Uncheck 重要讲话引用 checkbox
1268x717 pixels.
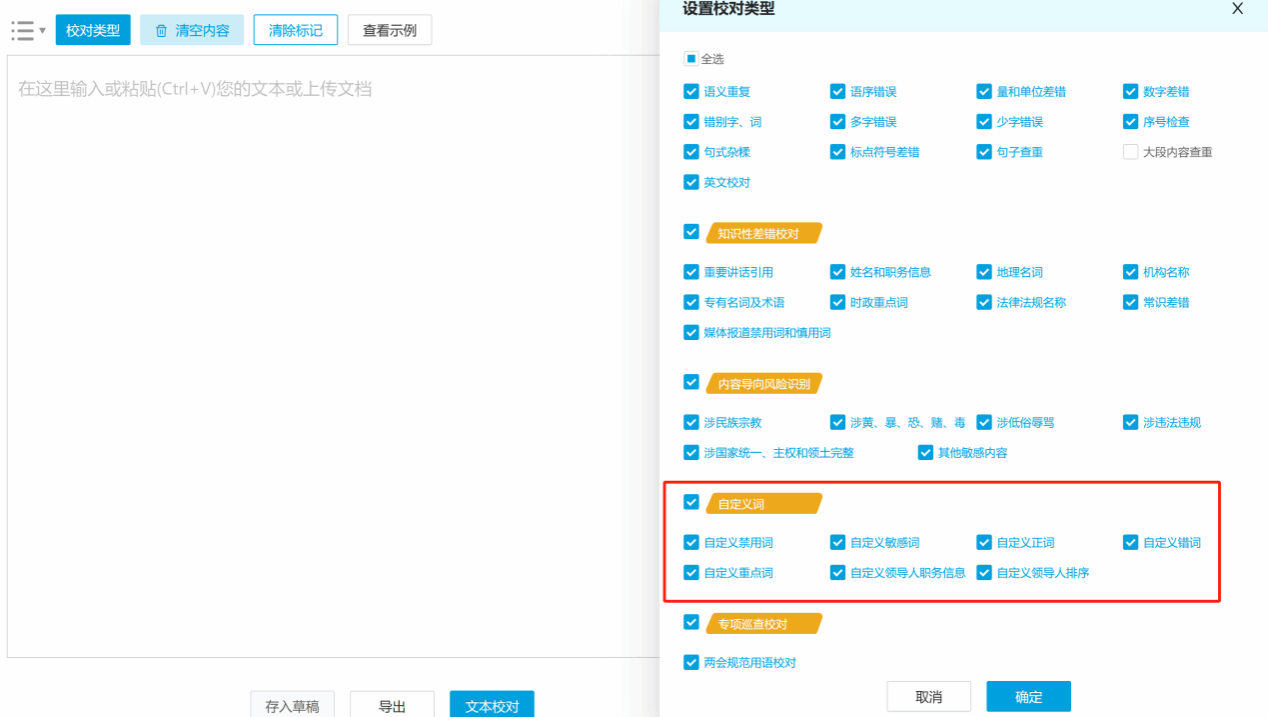pos(691,272)
